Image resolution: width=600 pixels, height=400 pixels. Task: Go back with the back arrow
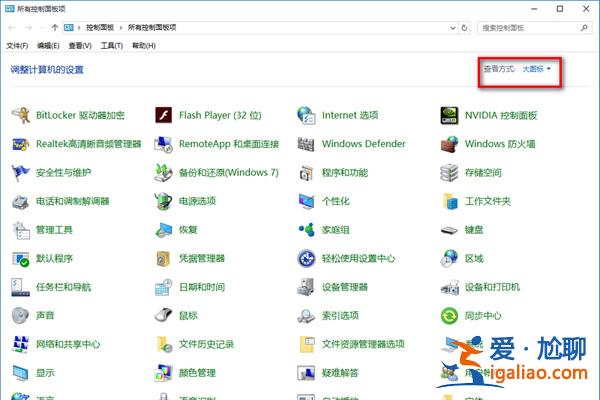click(x=11, y=28)
